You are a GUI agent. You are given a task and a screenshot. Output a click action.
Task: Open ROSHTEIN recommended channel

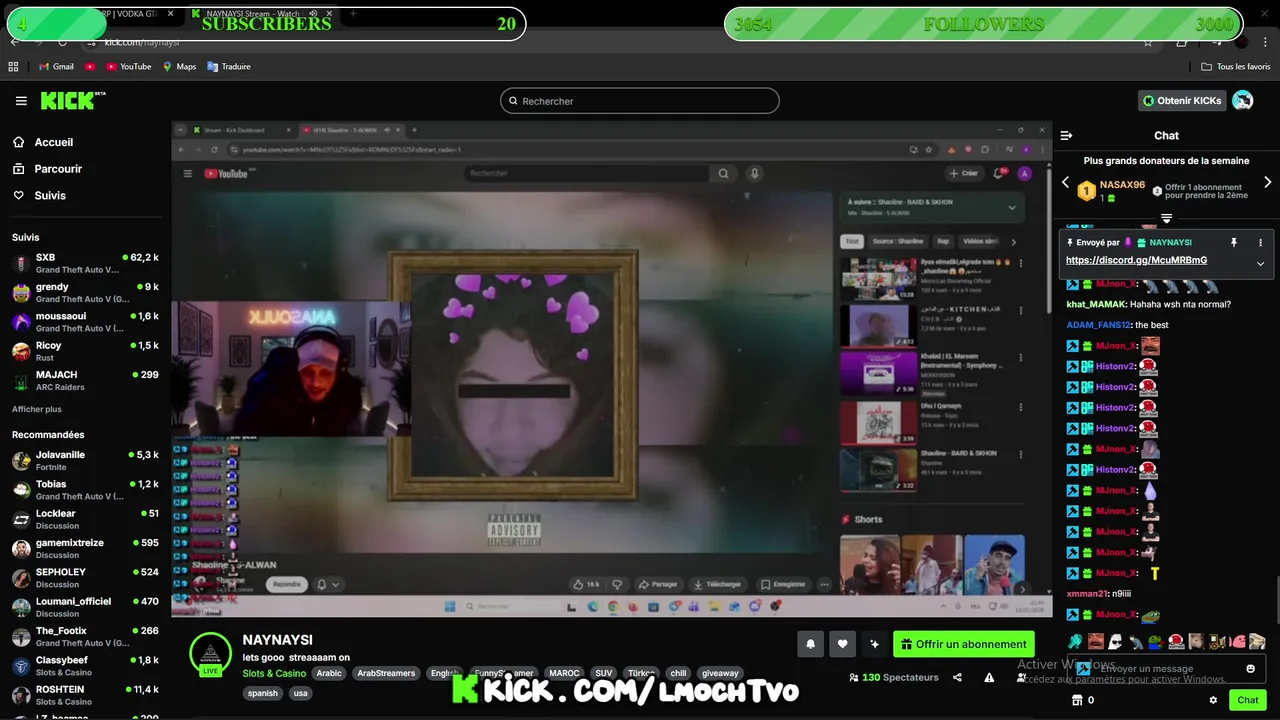pyautogui.click(x=84, y=695)
